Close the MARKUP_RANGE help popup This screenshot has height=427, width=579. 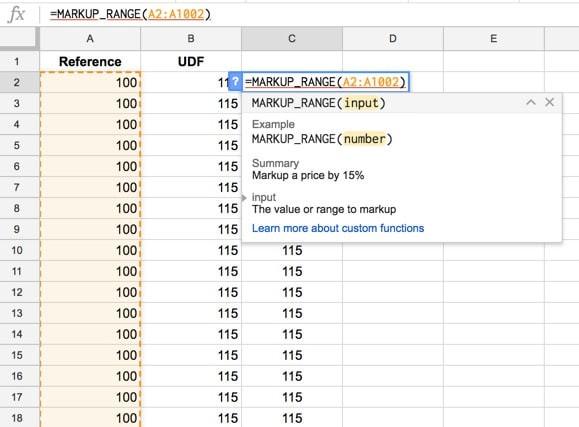coord(549,102)
